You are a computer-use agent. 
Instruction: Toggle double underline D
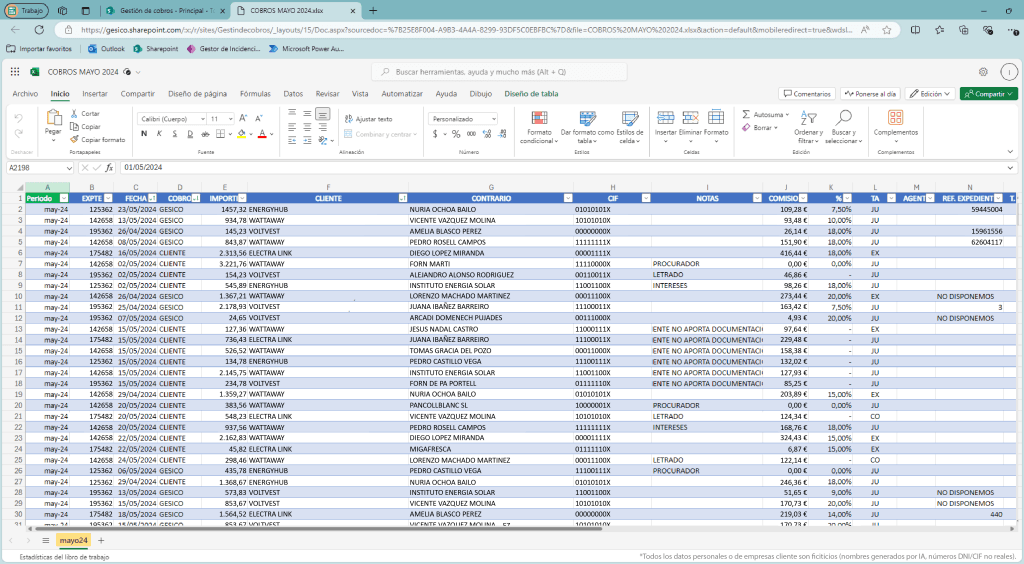(190, 134)
